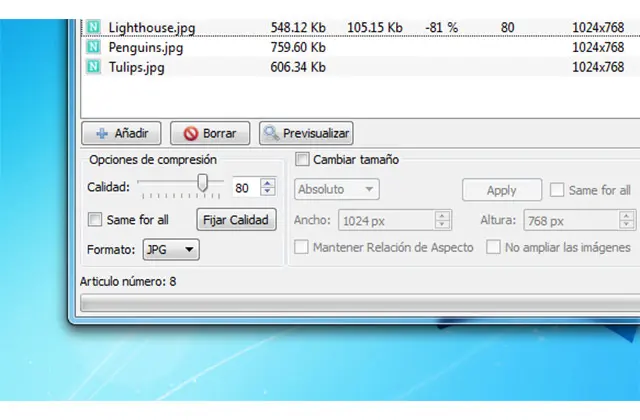640x420 pixels.
Task: Click the Ancho width input field
Action: click(x=387, y=220)
